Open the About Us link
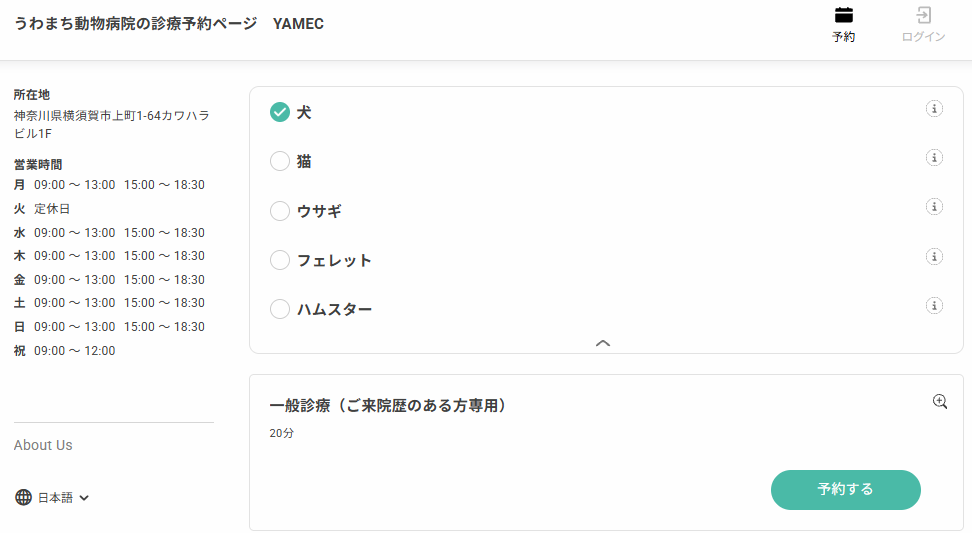 [x=43, y=445]
